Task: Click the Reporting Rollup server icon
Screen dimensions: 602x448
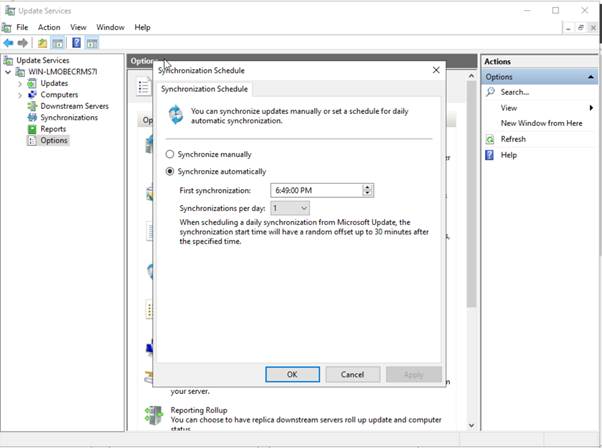Action: 154,415
